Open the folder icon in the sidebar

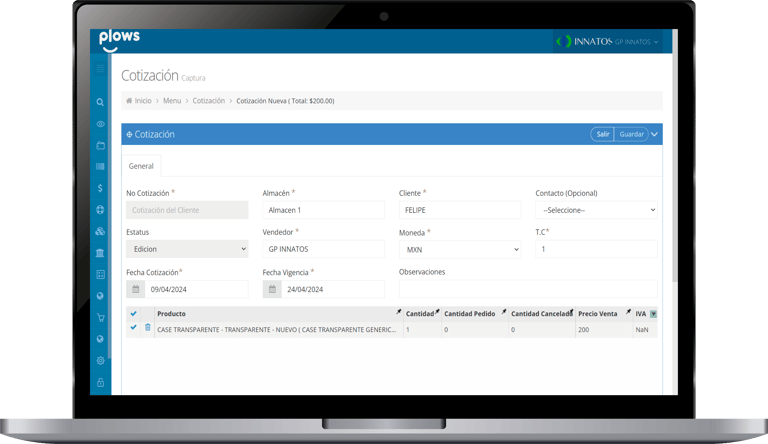tap(100, 146)
